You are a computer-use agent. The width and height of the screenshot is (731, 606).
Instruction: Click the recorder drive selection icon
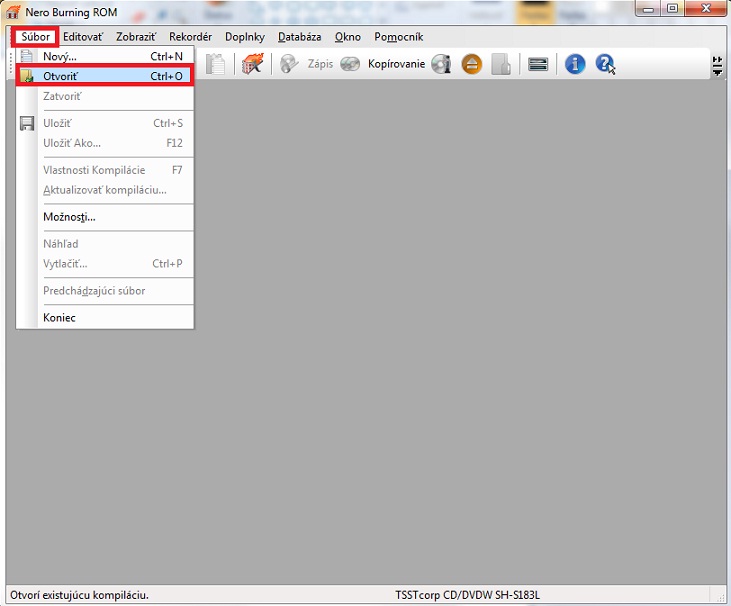coord(538,64)
